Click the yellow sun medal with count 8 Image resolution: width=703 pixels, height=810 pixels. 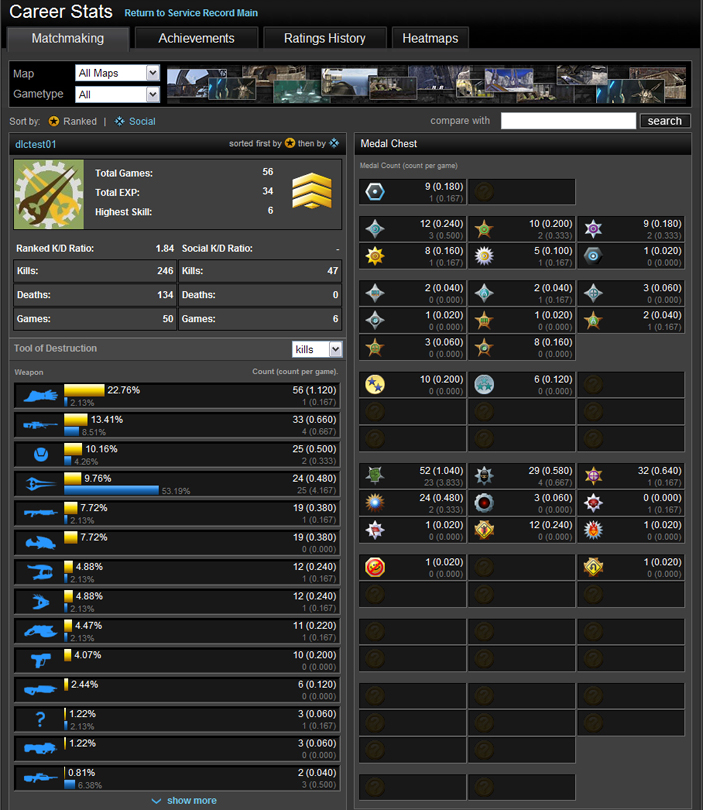(375, 255)
